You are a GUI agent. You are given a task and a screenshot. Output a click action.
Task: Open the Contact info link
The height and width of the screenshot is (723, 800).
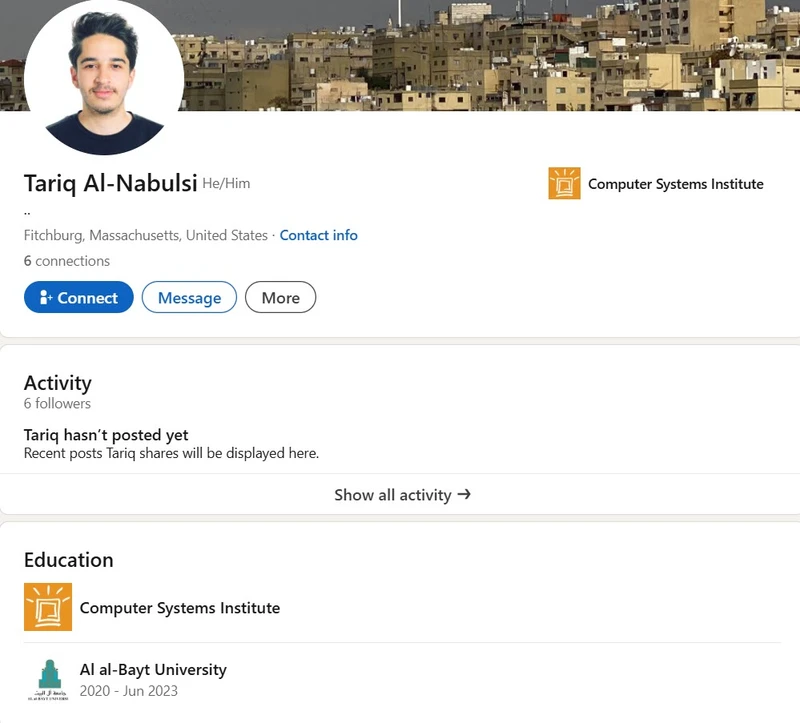pyautogui.click(x=318, y=235)
